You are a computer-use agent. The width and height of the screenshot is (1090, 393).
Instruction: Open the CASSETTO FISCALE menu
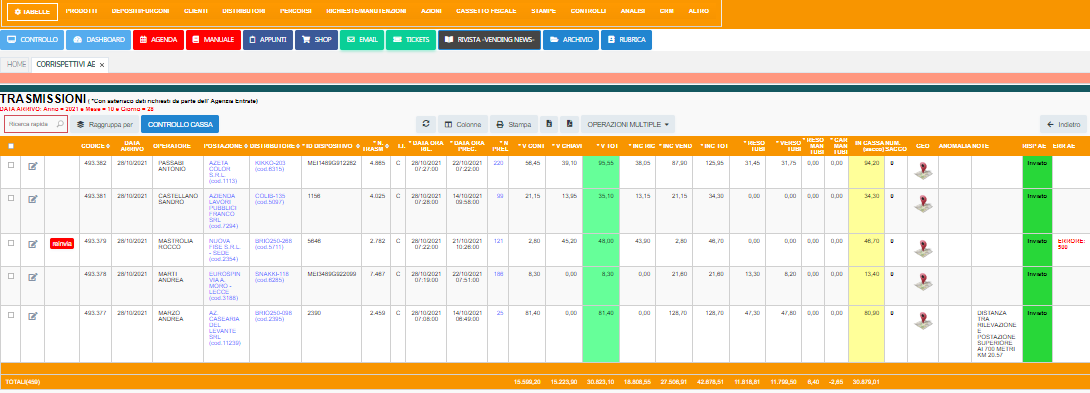click(x=486, y=12)
